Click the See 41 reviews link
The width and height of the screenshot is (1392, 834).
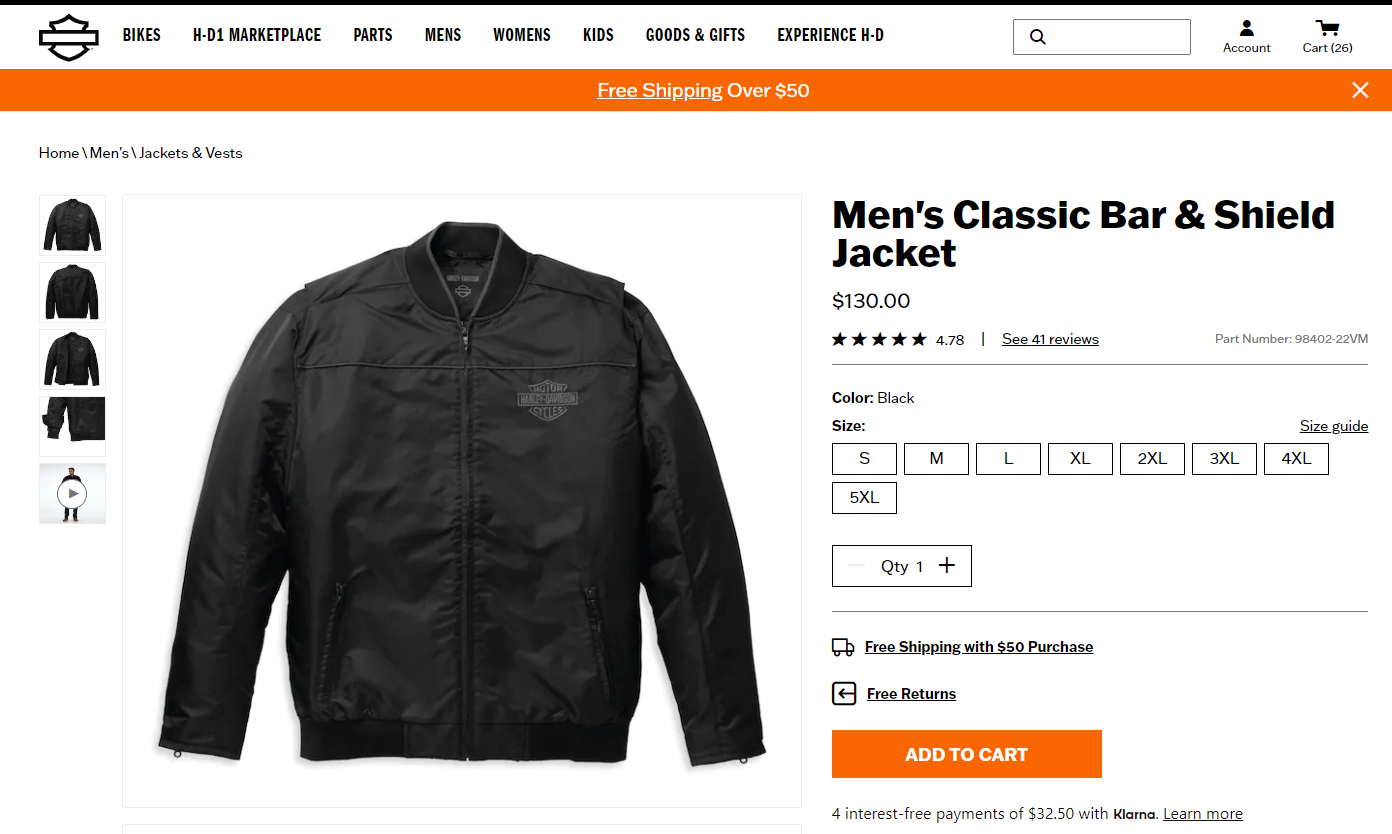pyautogui.click(x=1050, y=339)
